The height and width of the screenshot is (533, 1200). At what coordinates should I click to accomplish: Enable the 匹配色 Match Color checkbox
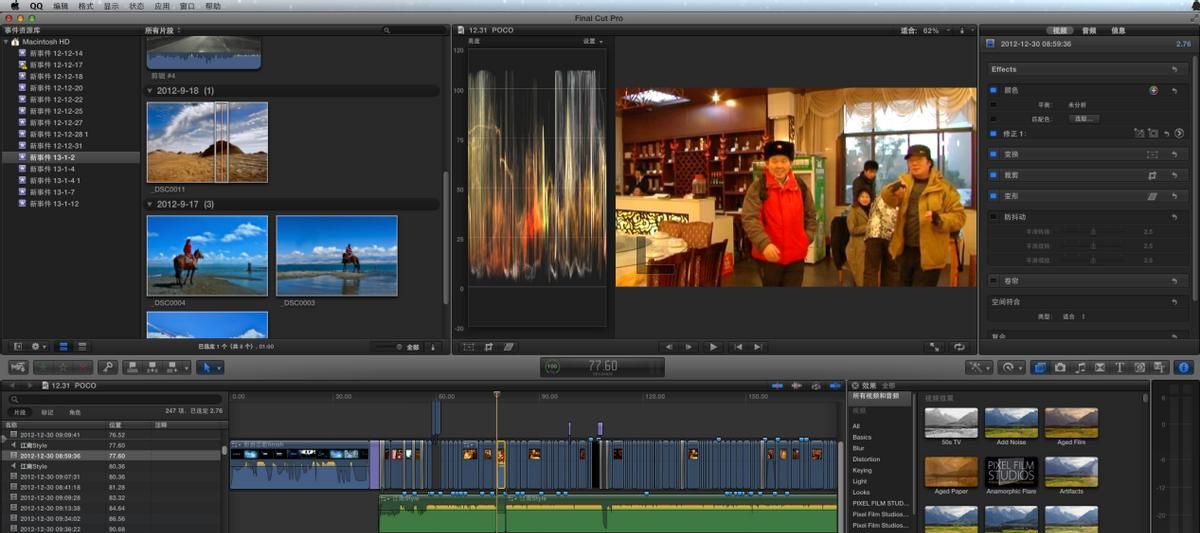click(993, 118)
